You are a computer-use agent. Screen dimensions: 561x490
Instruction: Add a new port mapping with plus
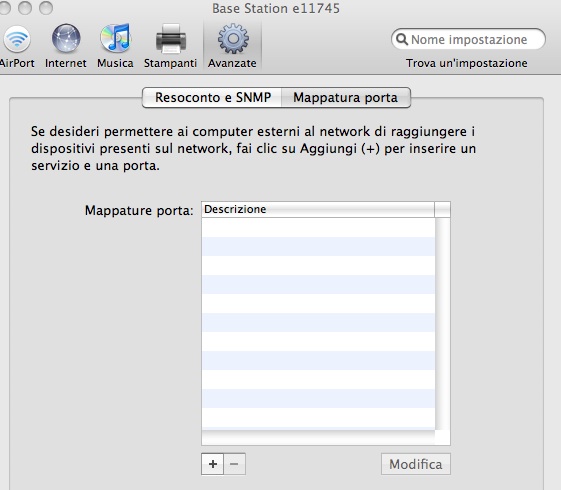(213, 464)
